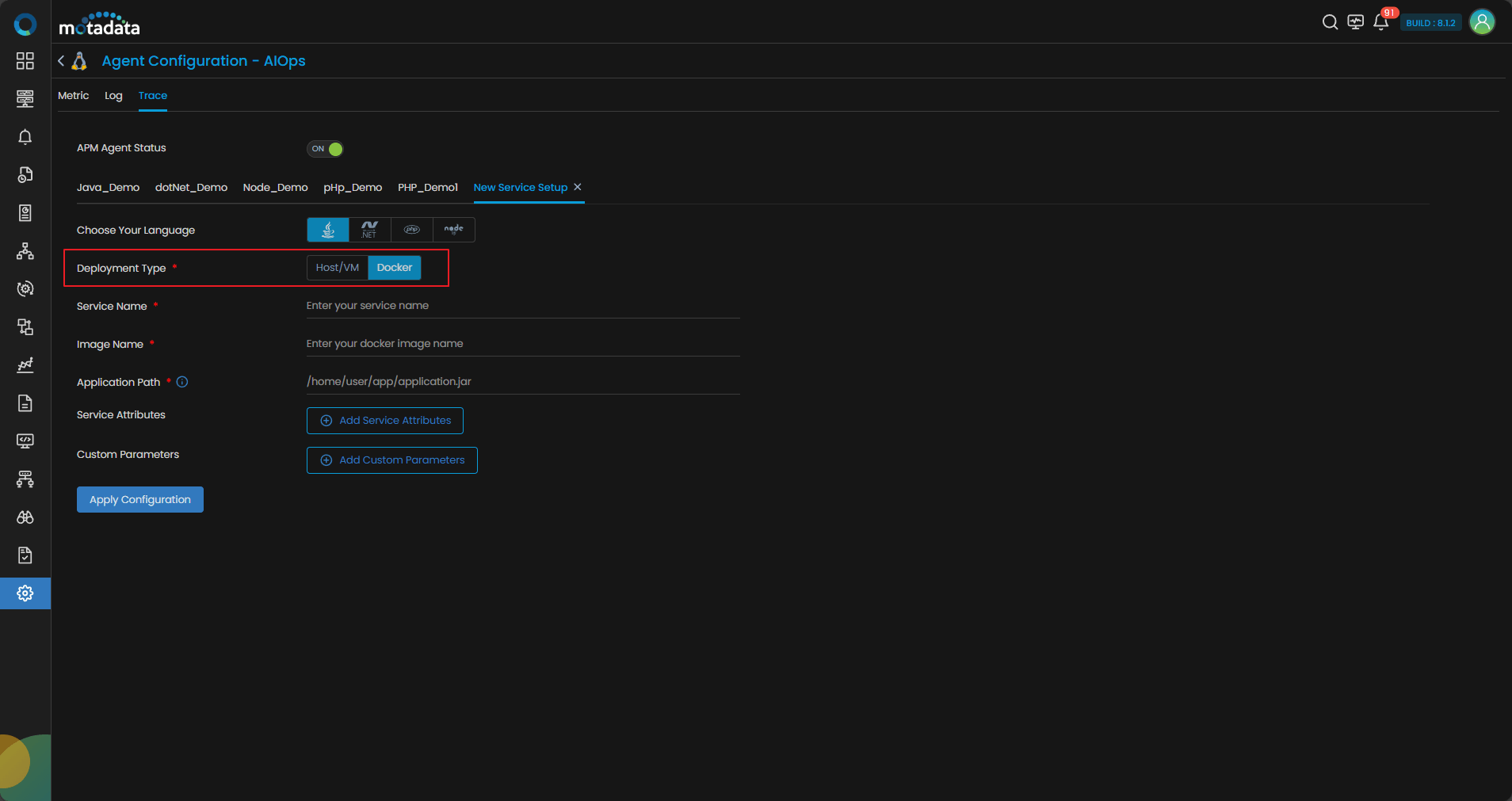Switch to the Metric tab
The image size is (1512, 801).
[x=73, y=96]
